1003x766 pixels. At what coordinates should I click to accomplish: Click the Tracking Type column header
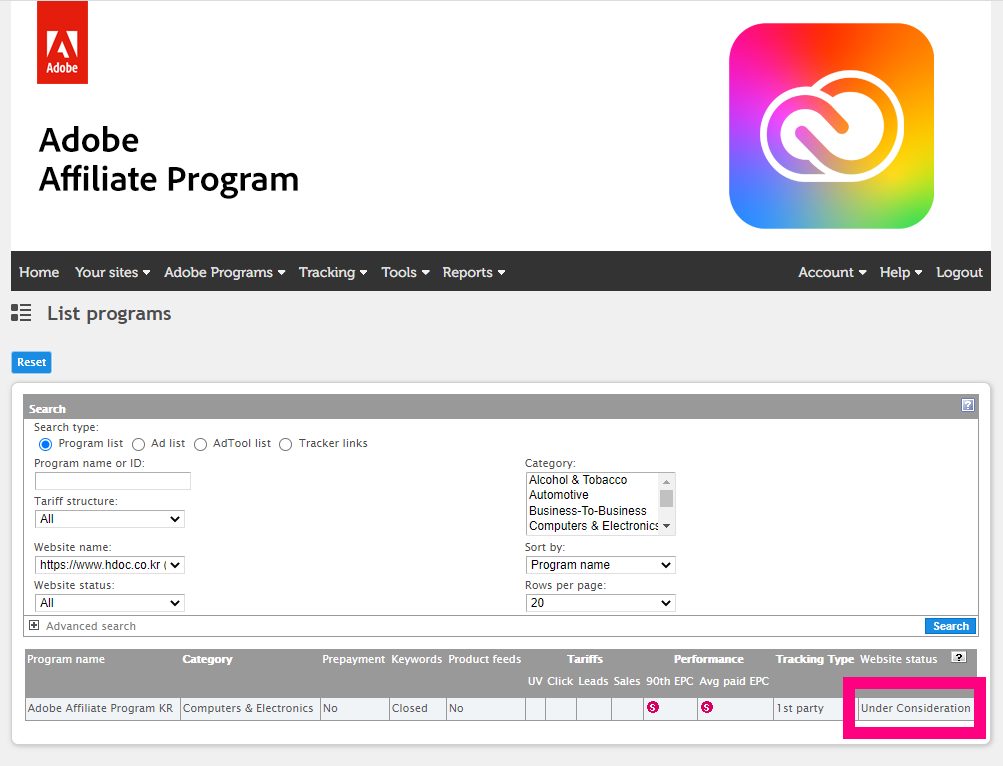pos(814,659)
